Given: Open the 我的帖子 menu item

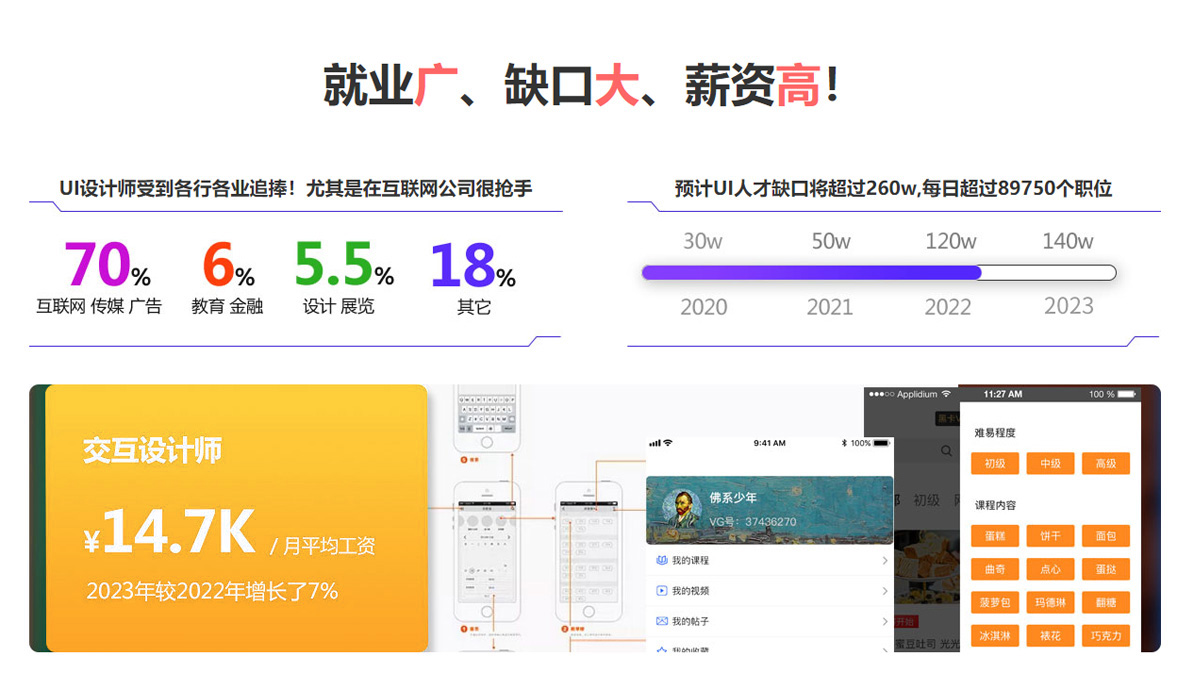Looking at the screenshot, I should pyautogui.click(x=690, y=621).
